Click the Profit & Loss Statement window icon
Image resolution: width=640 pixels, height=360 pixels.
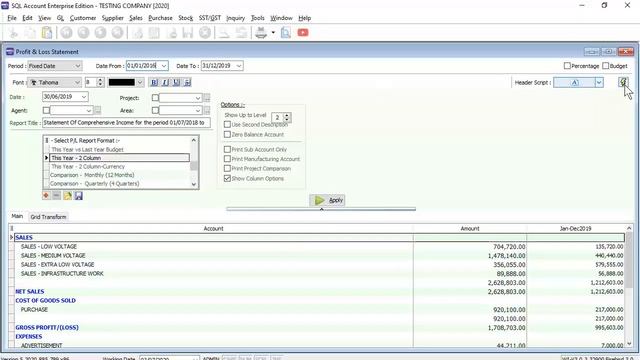[x=10, y=52]
